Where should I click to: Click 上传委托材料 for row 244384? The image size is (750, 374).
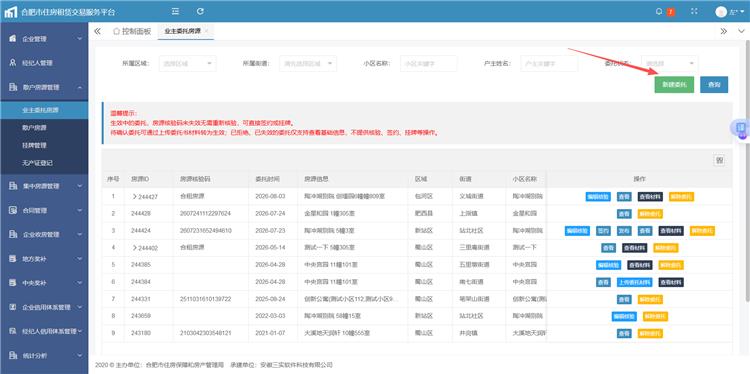tap(634, 282)
